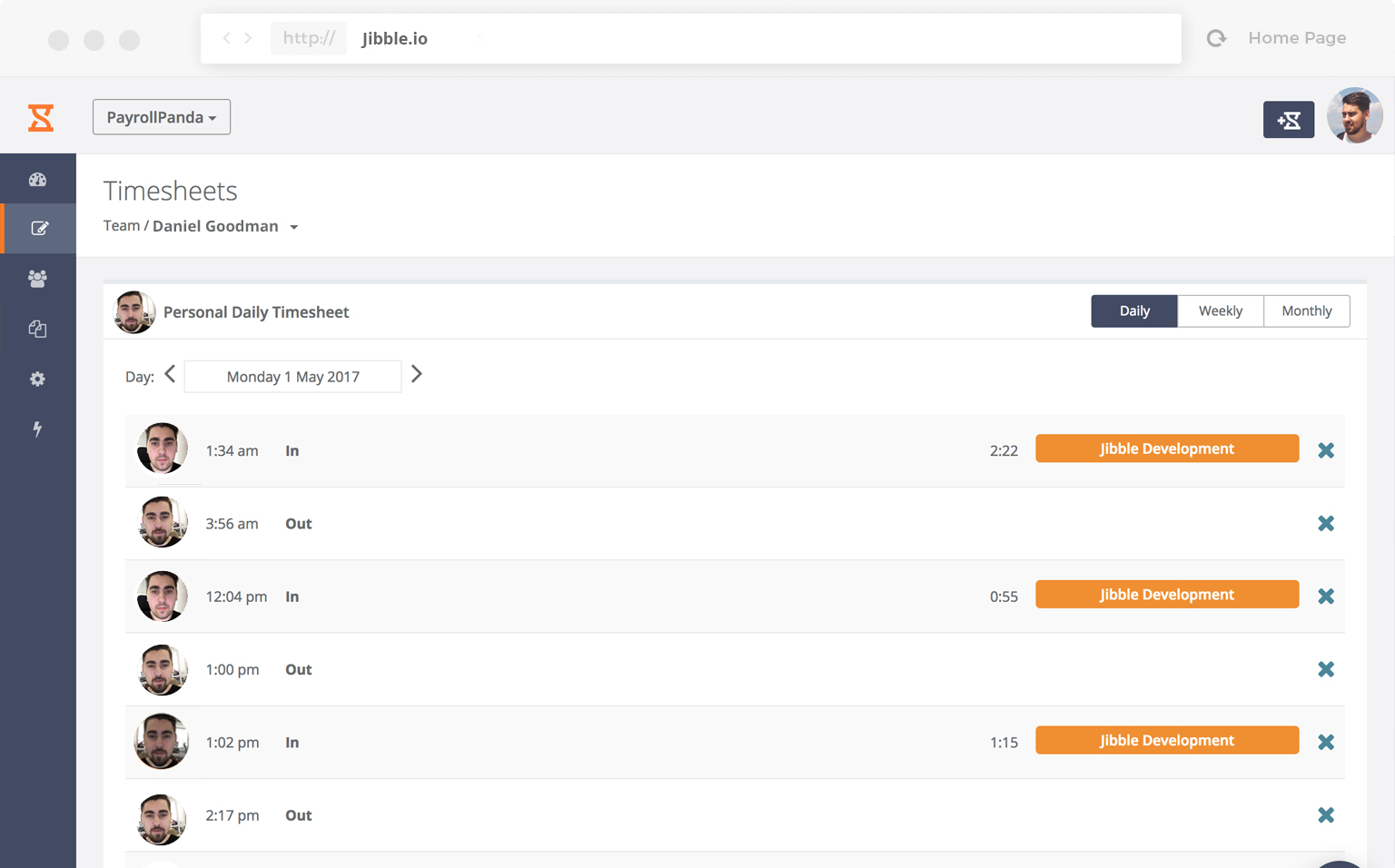Image resolution: width=1395 pixels, height=868 pixels.
Task: Reload the page with the refresh icon
Action: 1216,38
